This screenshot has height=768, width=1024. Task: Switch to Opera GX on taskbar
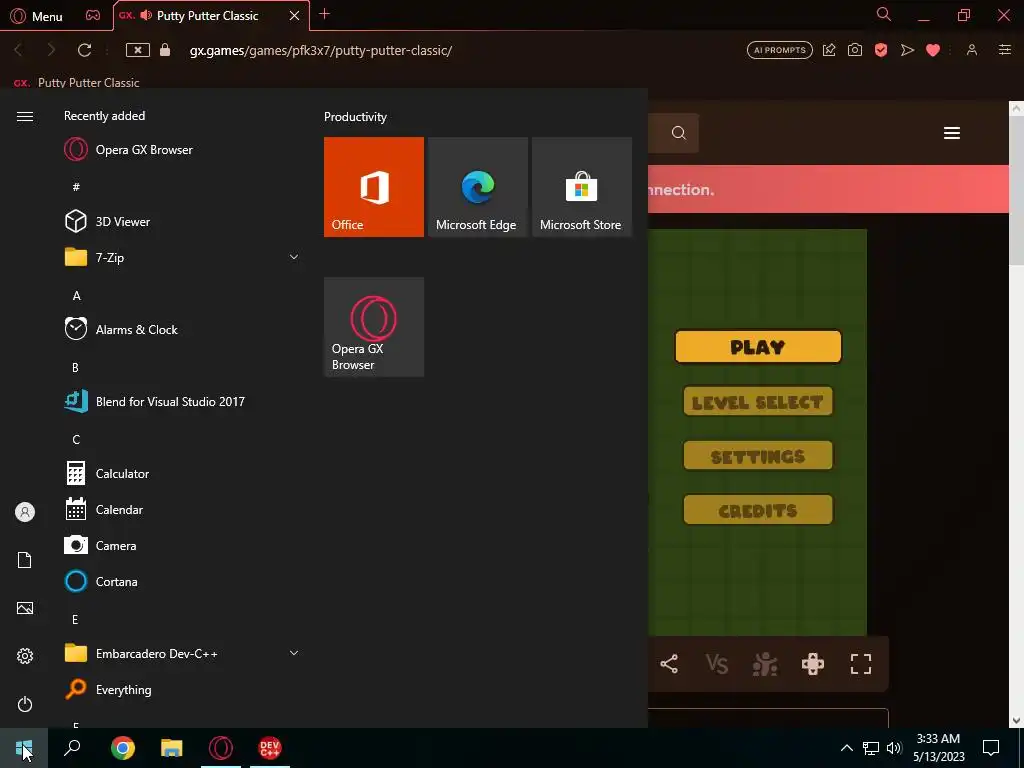tap(221, 748)
